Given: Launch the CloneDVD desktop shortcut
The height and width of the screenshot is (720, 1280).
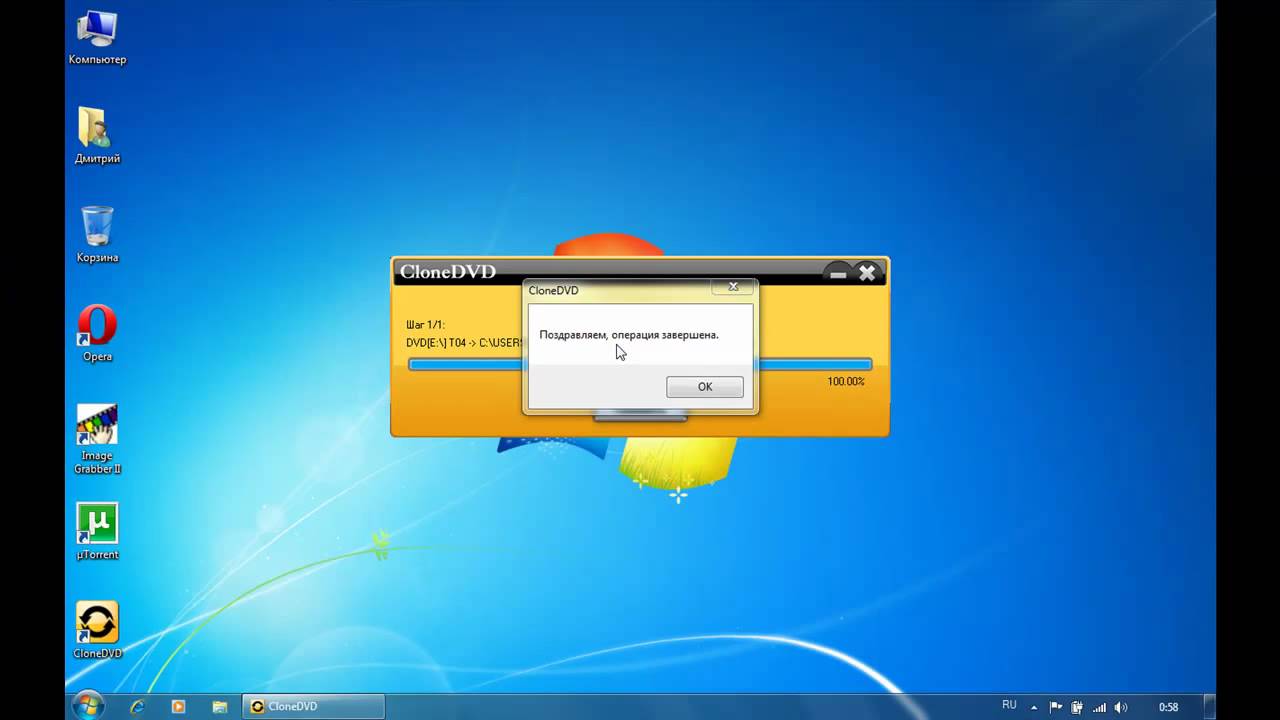Looking at the screenshot, I should point(97,631).
